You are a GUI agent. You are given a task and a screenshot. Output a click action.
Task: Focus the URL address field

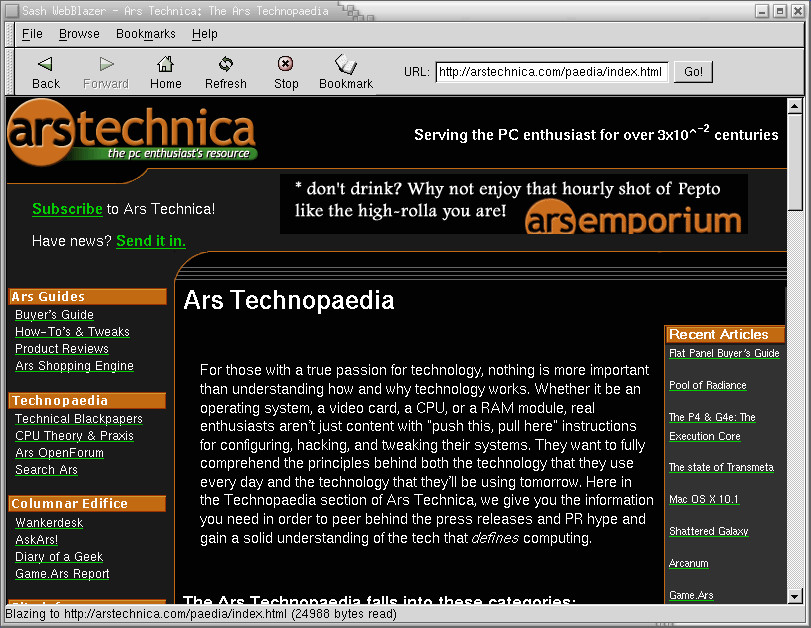(x=551, y=72)
